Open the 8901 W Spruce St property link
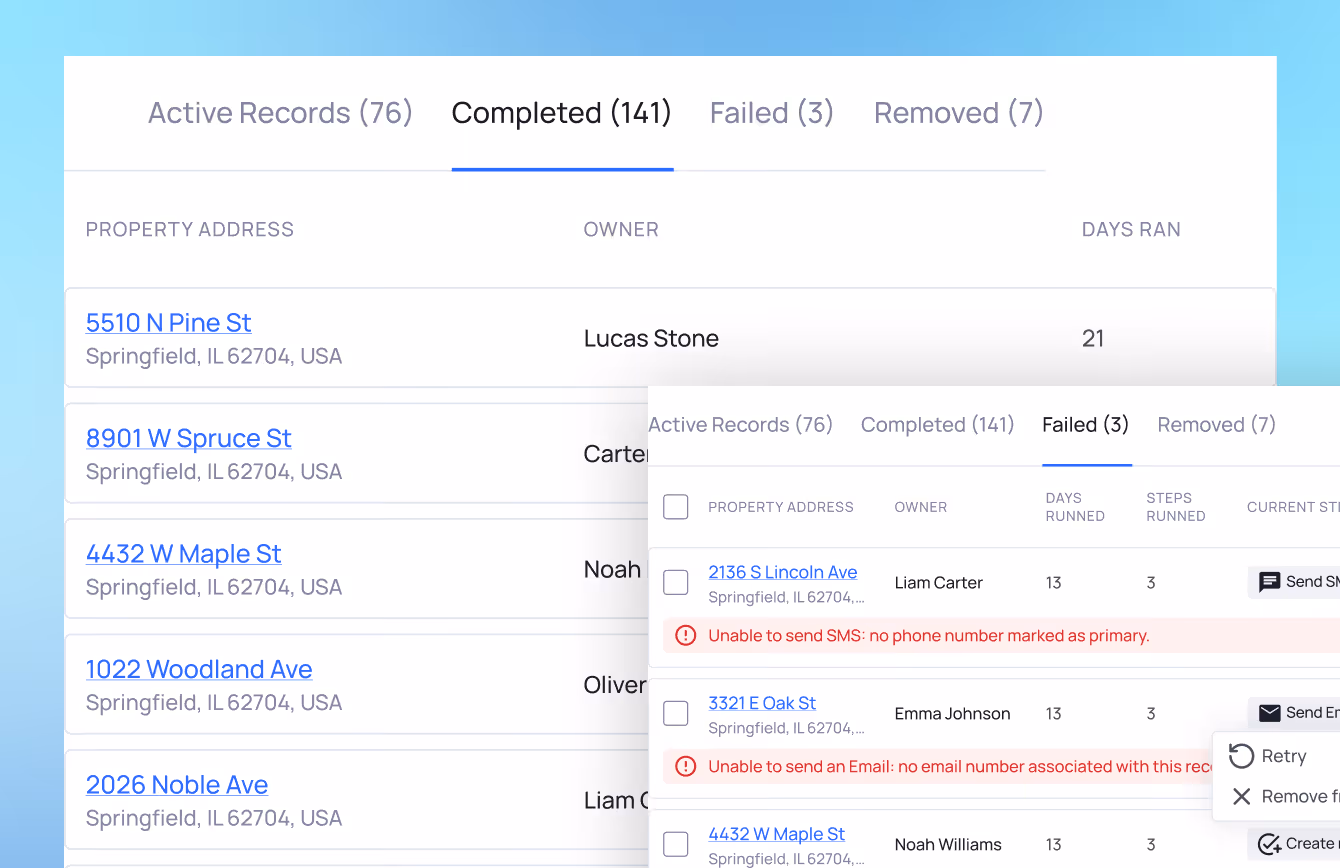Screen dimensions: 1340x868 188,438
